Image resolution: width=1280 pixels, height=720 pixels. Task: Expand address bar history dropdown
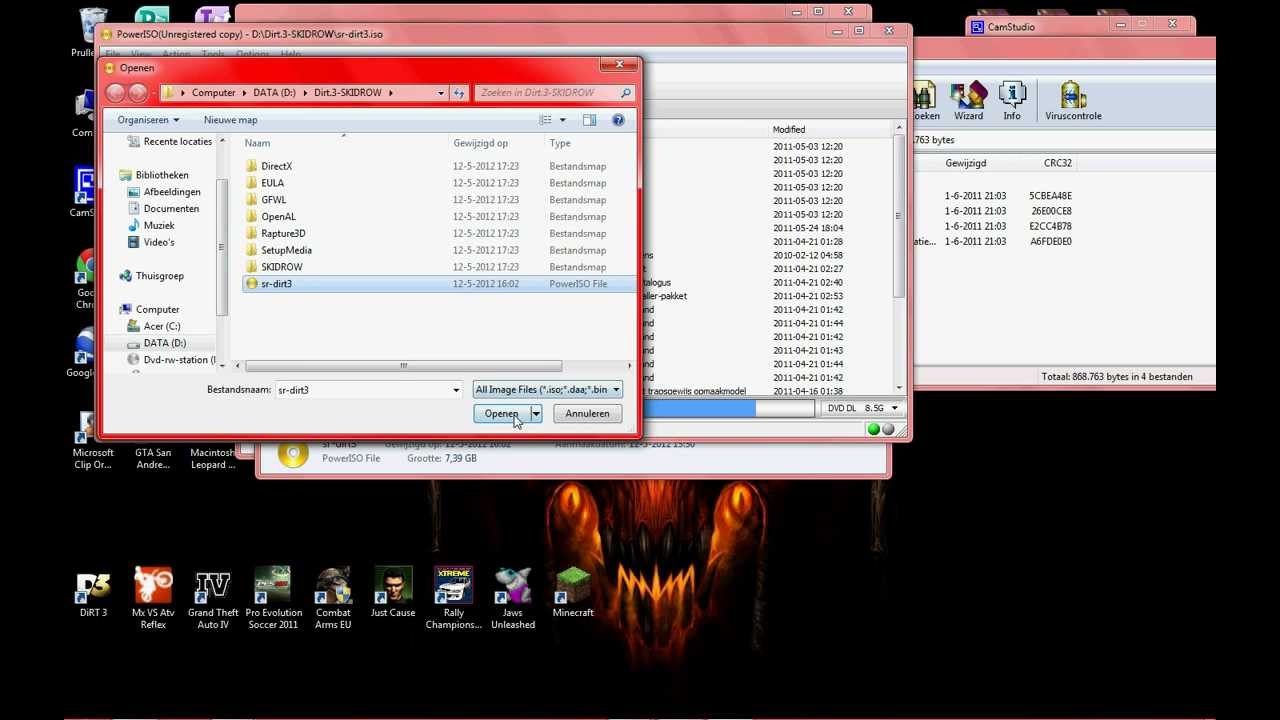pyautogui.click(x=440, y=93)
